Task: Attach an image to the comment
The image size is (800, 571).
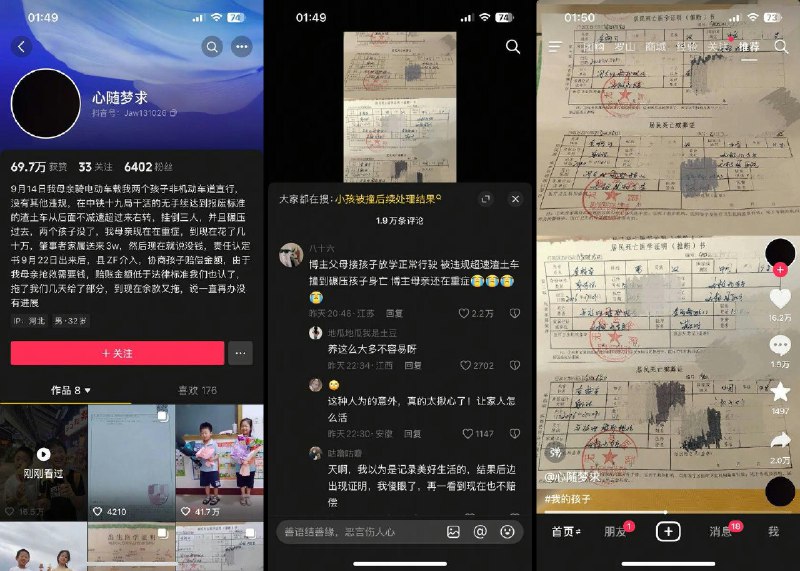Action: coord(453,532)
